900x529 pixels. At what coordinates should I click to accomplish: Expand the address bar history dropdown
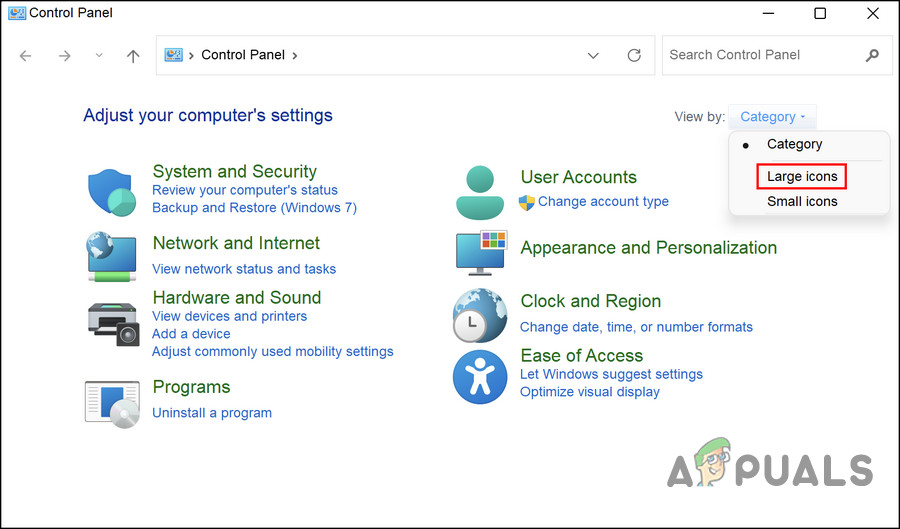[x=593, y=56]
